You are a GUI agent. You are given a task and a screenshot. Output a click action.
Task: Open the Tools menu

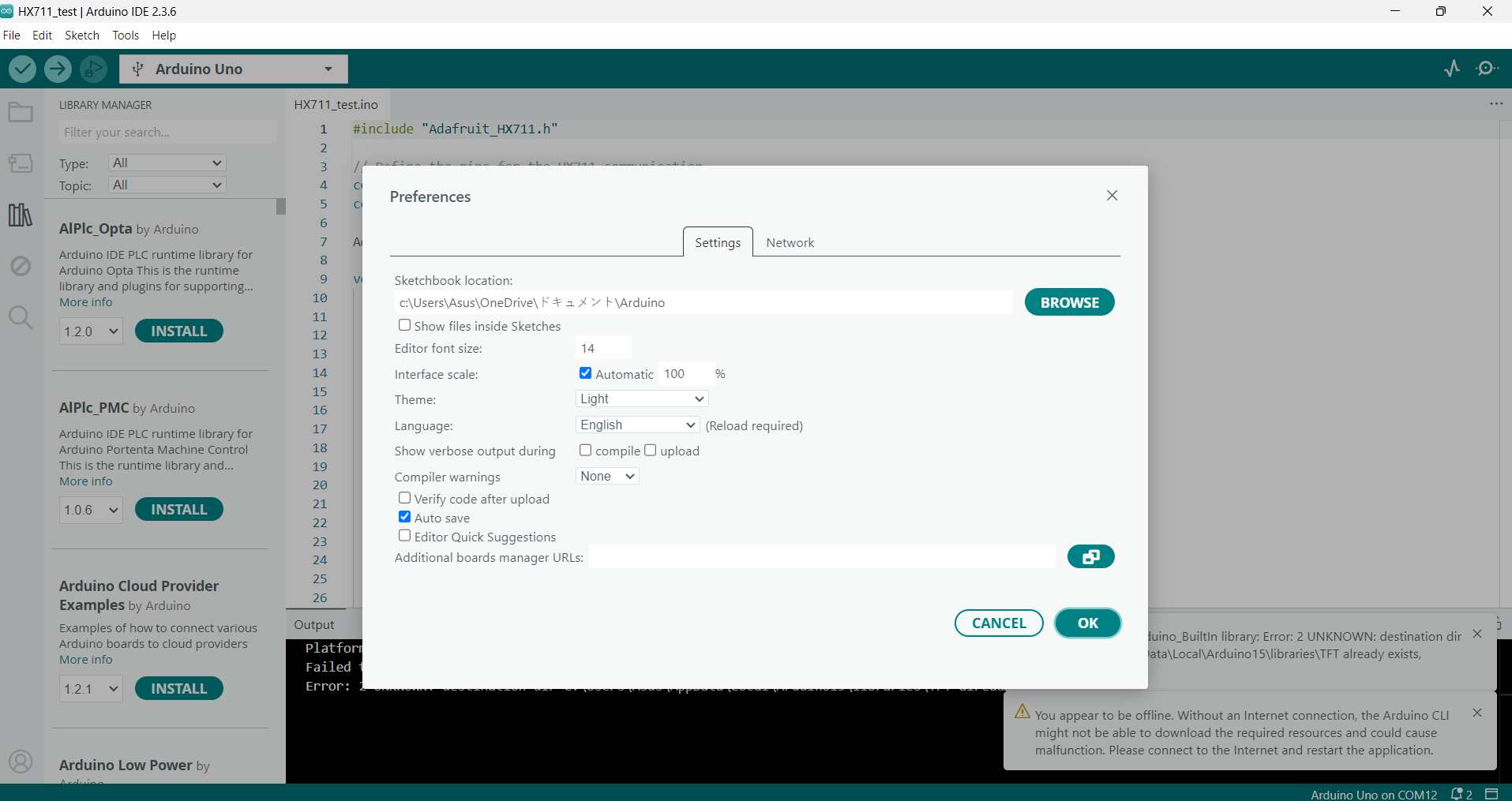126,36
